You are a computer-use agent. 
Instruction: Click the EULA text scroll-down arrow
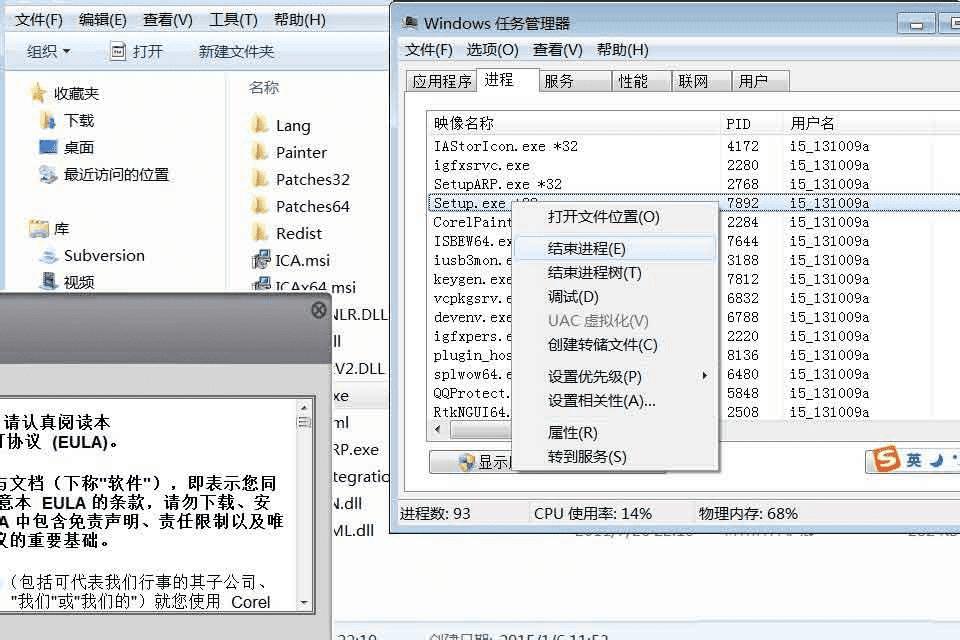pos(304,603)
